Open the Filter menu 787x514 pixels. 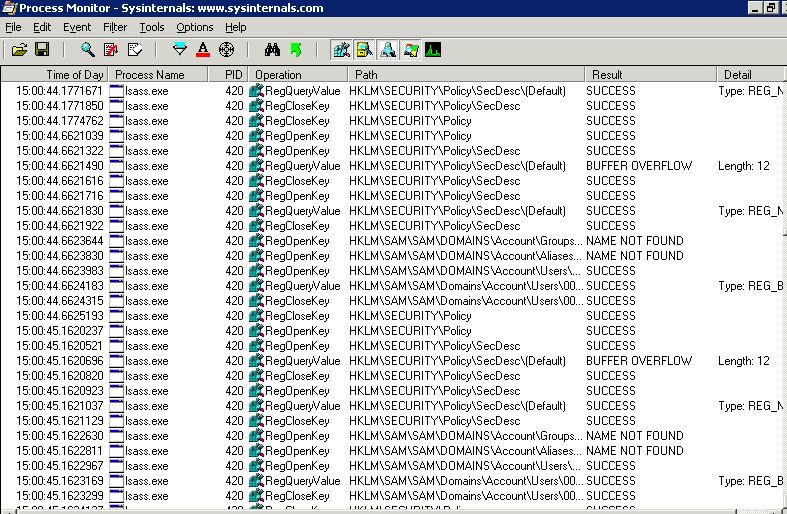115,27
